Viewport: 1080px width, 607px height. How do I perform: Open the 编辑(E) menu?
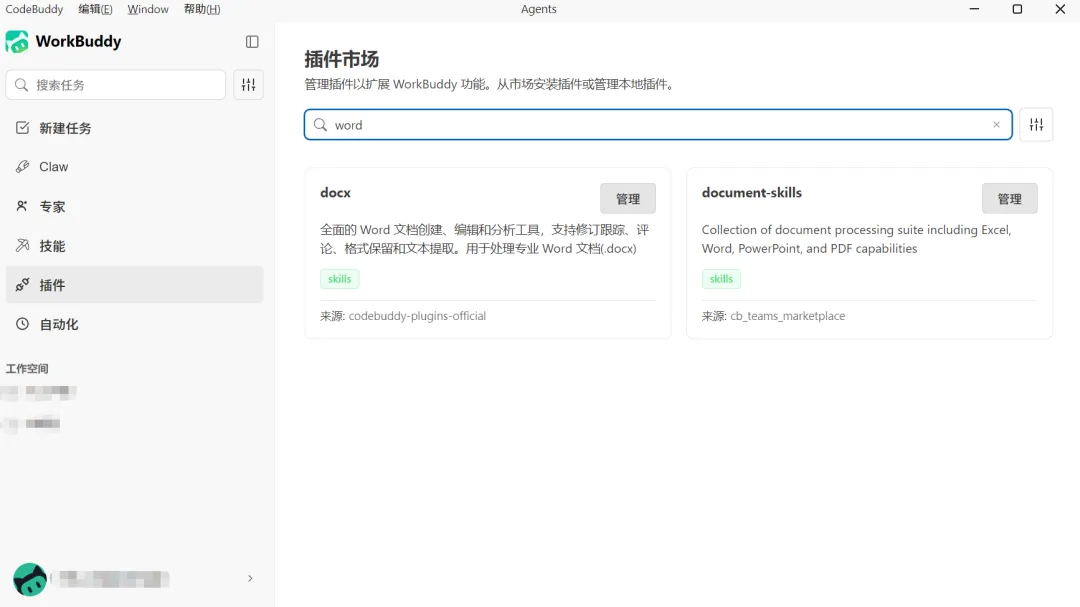(95, 9)
